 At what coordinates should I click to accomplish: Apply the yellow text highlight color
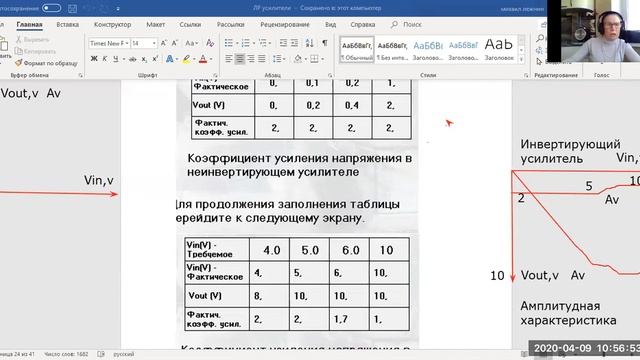pos(186,59)
